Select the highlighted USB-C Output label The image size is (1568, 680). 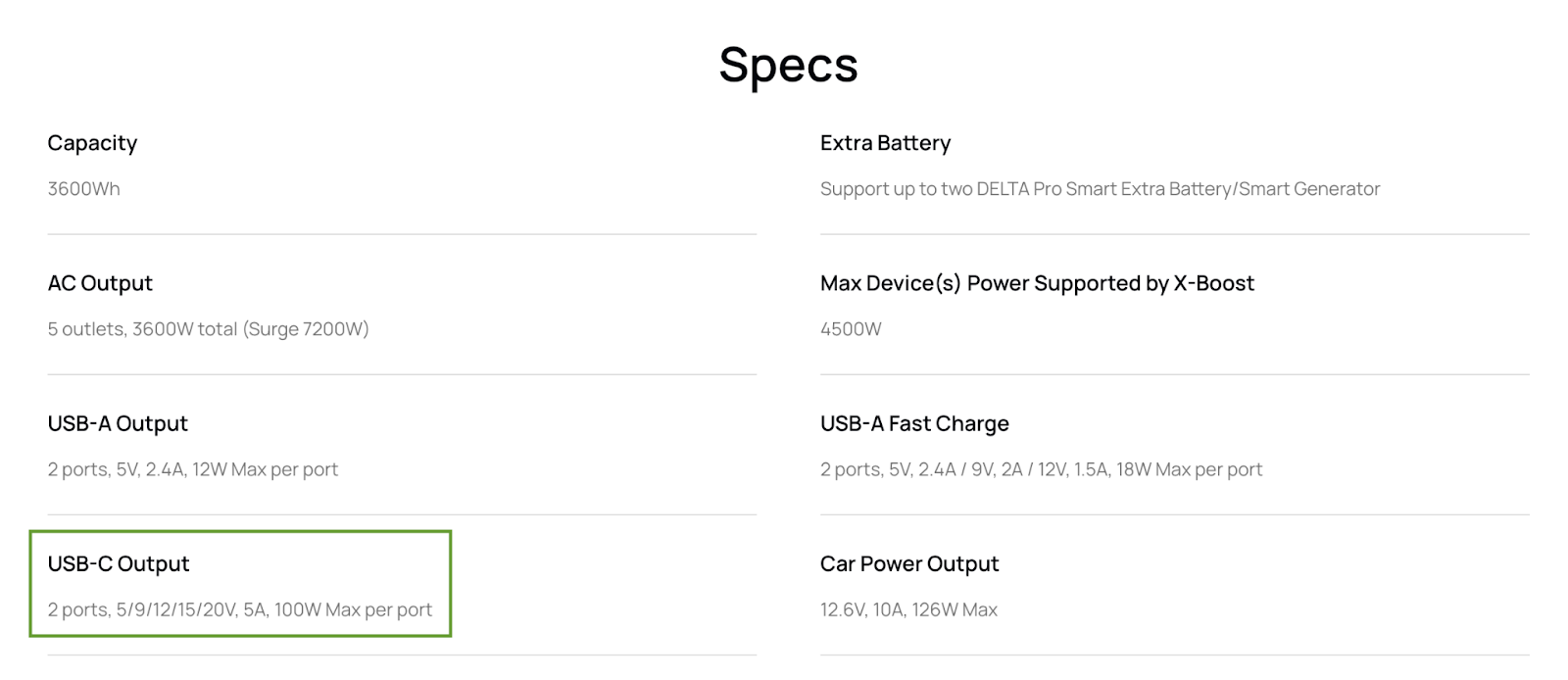tap(119, 563)
